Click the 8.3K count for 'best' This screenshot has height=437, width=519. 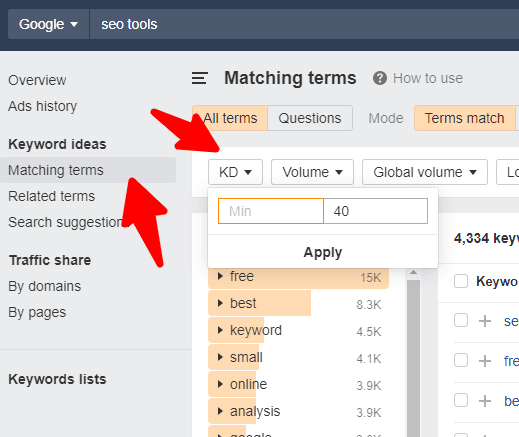(368, 305)
